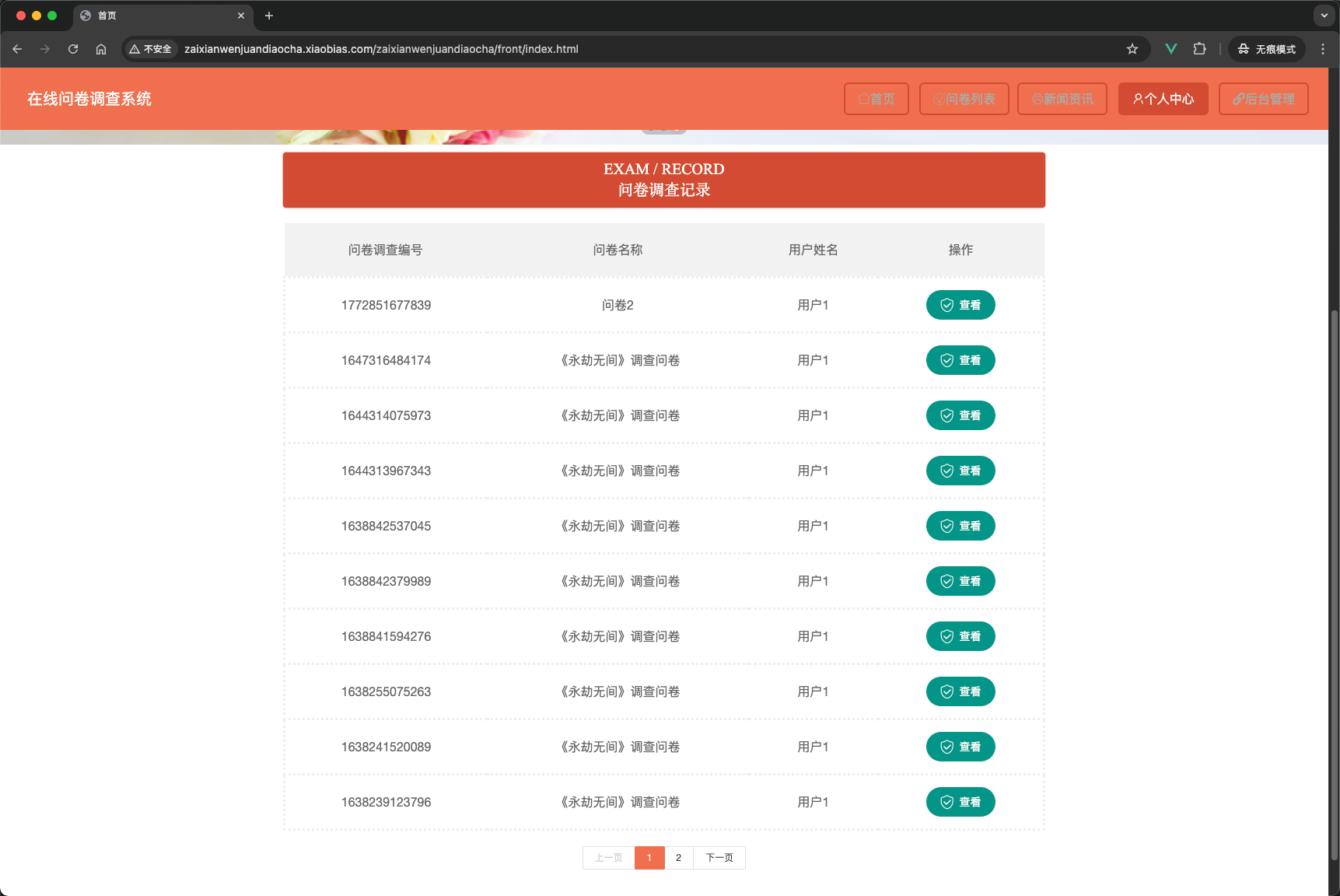Go to pagination page 2
Image resolution: width=1340 pixels, height=896 pixels.
click(678, 858)
